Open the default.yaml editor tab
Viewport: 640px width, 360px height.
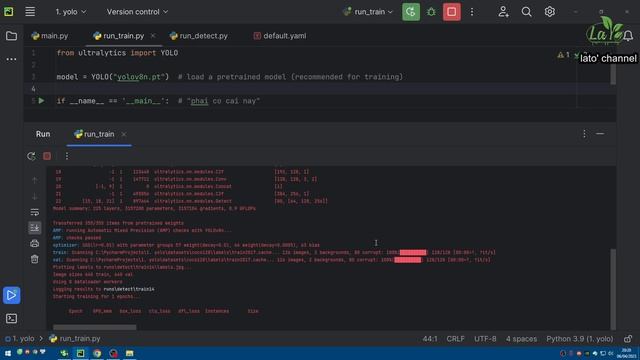coord(280,36)
